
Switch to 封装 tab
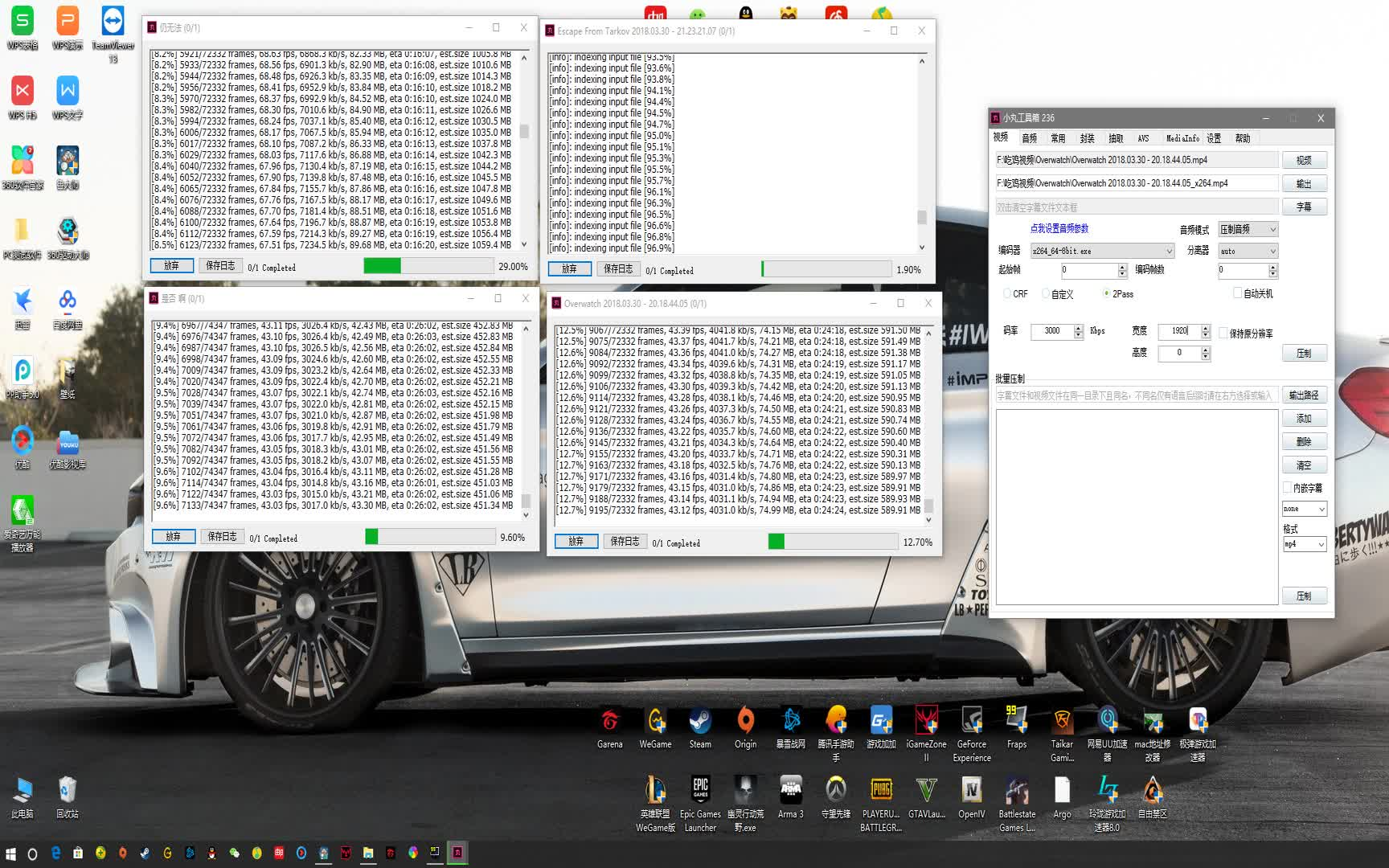[x=1088, y=138]
